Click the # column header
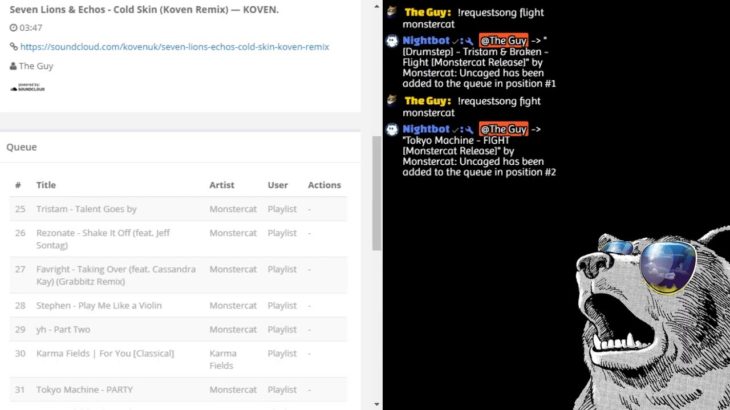 [x=18, y=185]
